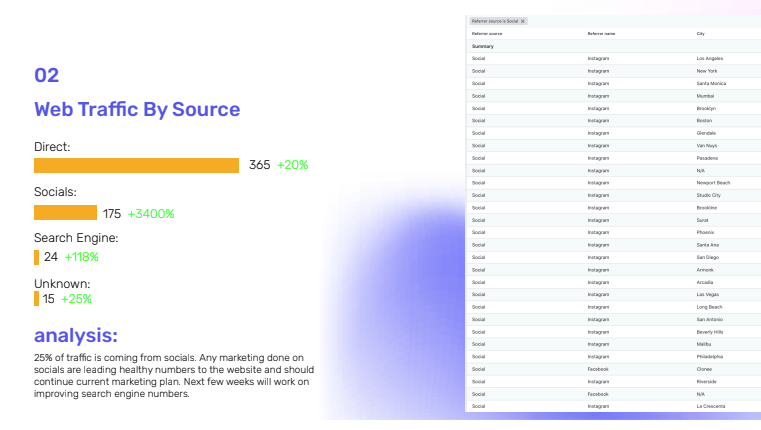
Task: Click the La Crescenta city cell
Action: (710, 406)
